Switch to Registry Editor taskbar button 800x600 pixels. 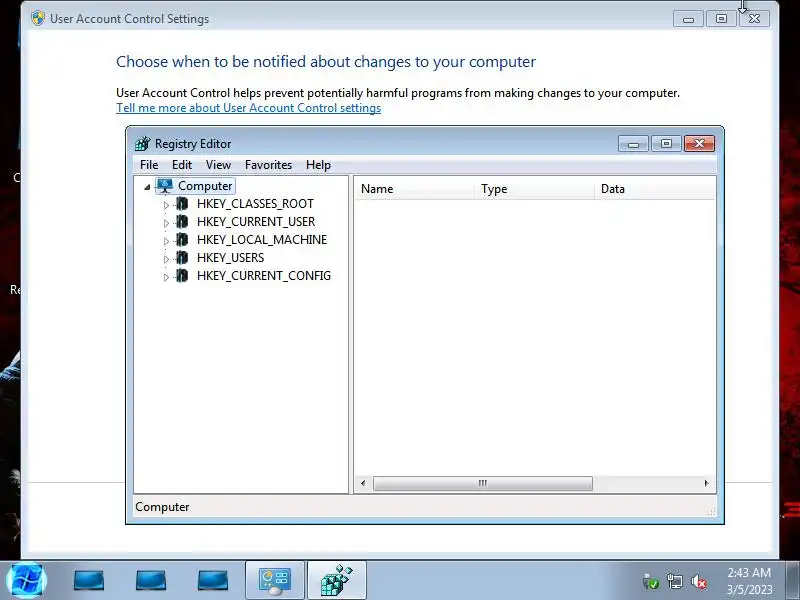click(337, 581)
